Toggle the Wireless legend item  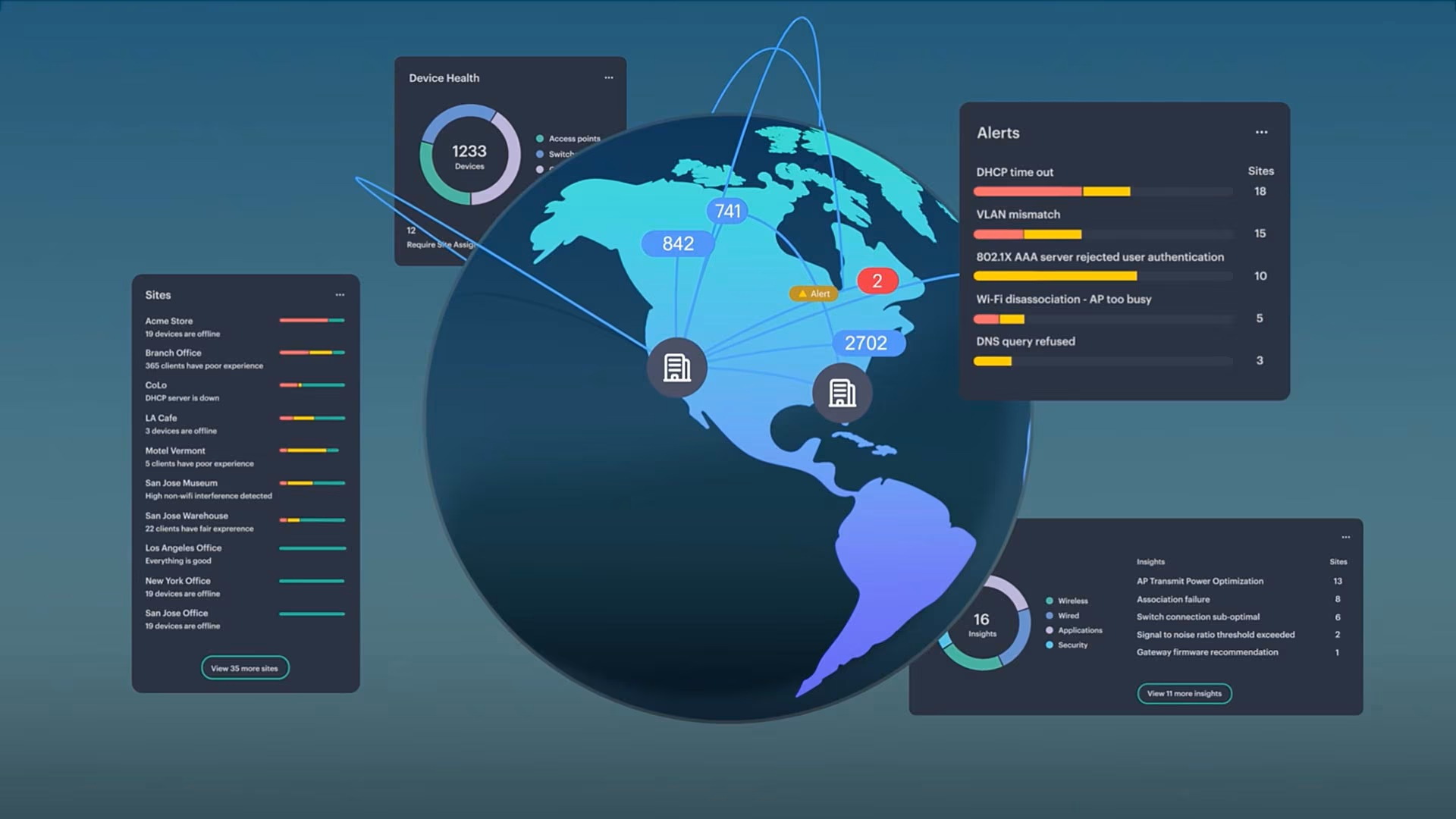[x=1067, y=601]
